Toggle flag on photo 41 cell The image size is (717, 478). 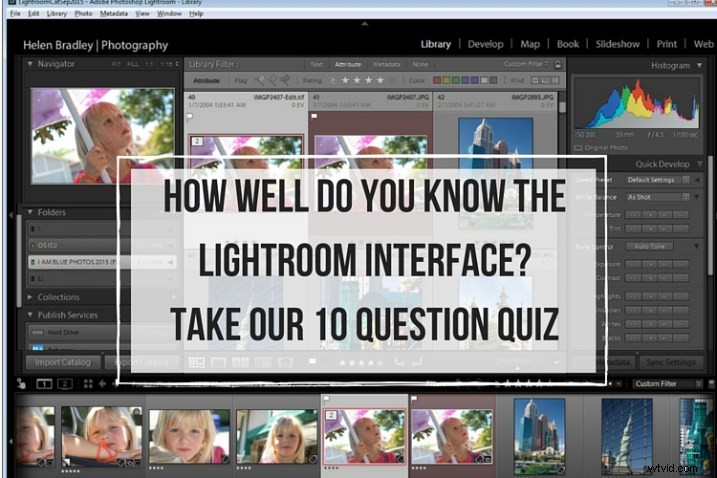314,117
